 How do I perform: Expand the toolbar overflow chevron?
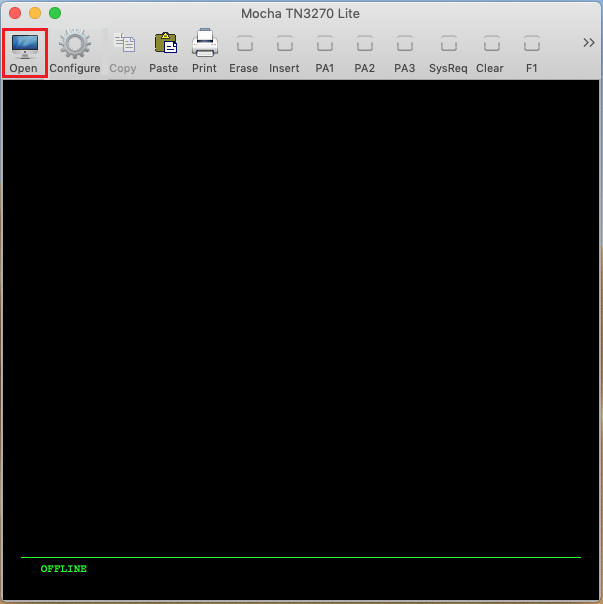589,42
